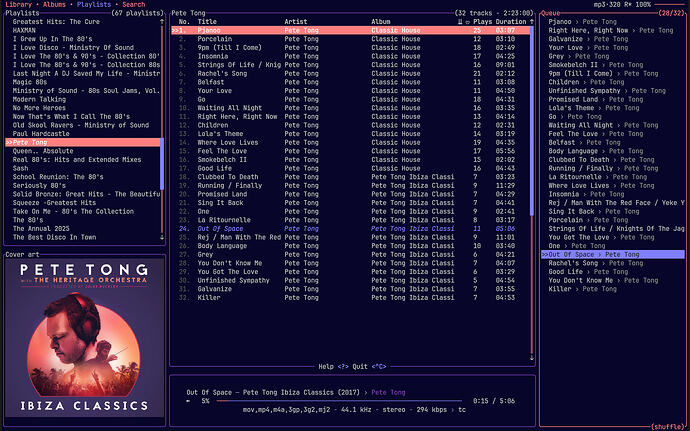
Task: Select the Playlists tab
Action: click(95, 5)
